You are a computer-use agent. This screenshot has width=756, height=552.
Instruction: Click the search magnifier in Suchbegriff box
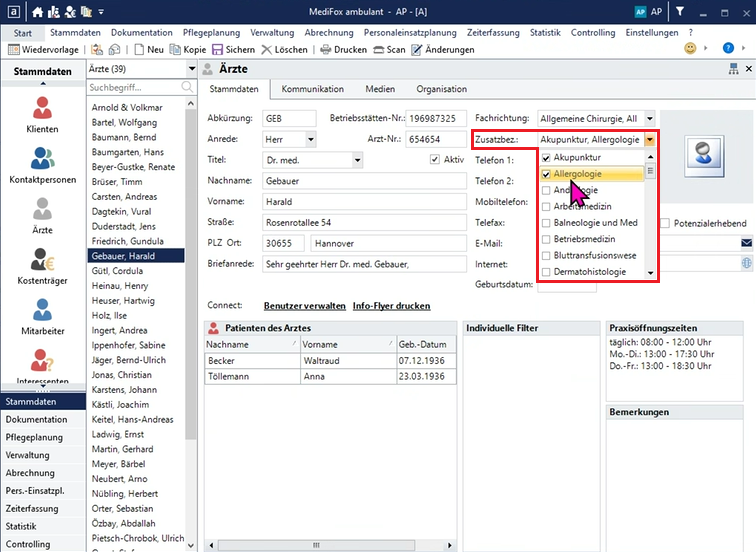(187, 88)
